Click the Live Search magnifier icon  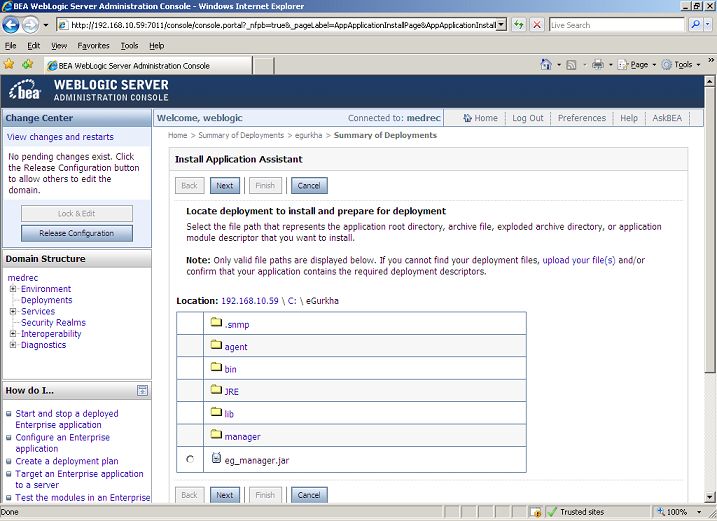(x=695, y=25)
